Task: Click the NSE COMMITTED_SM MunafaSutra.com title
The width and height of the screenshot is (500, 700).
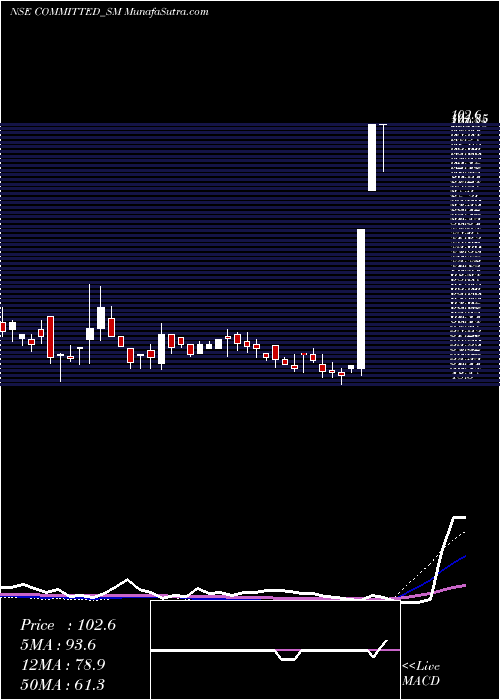Action: pyautogui.click(x=109, y=12)
